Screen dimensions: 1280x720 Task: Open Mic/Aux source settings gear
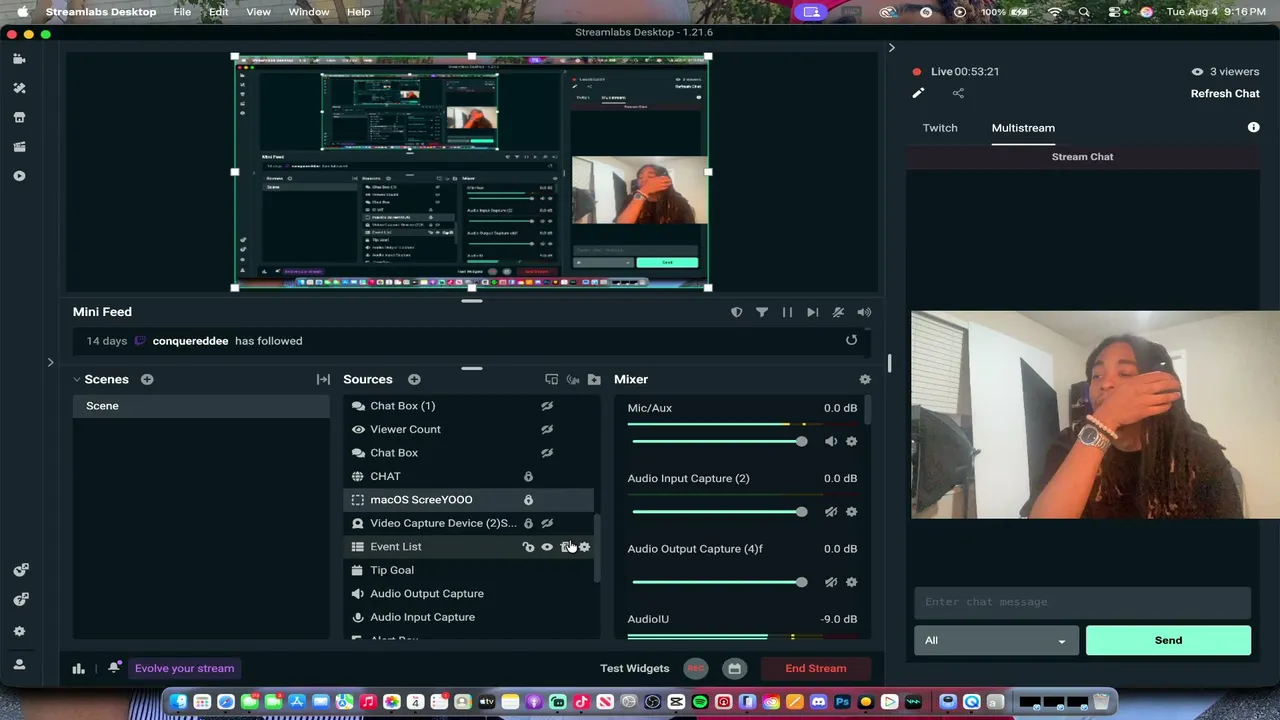(x=852, y=441)
